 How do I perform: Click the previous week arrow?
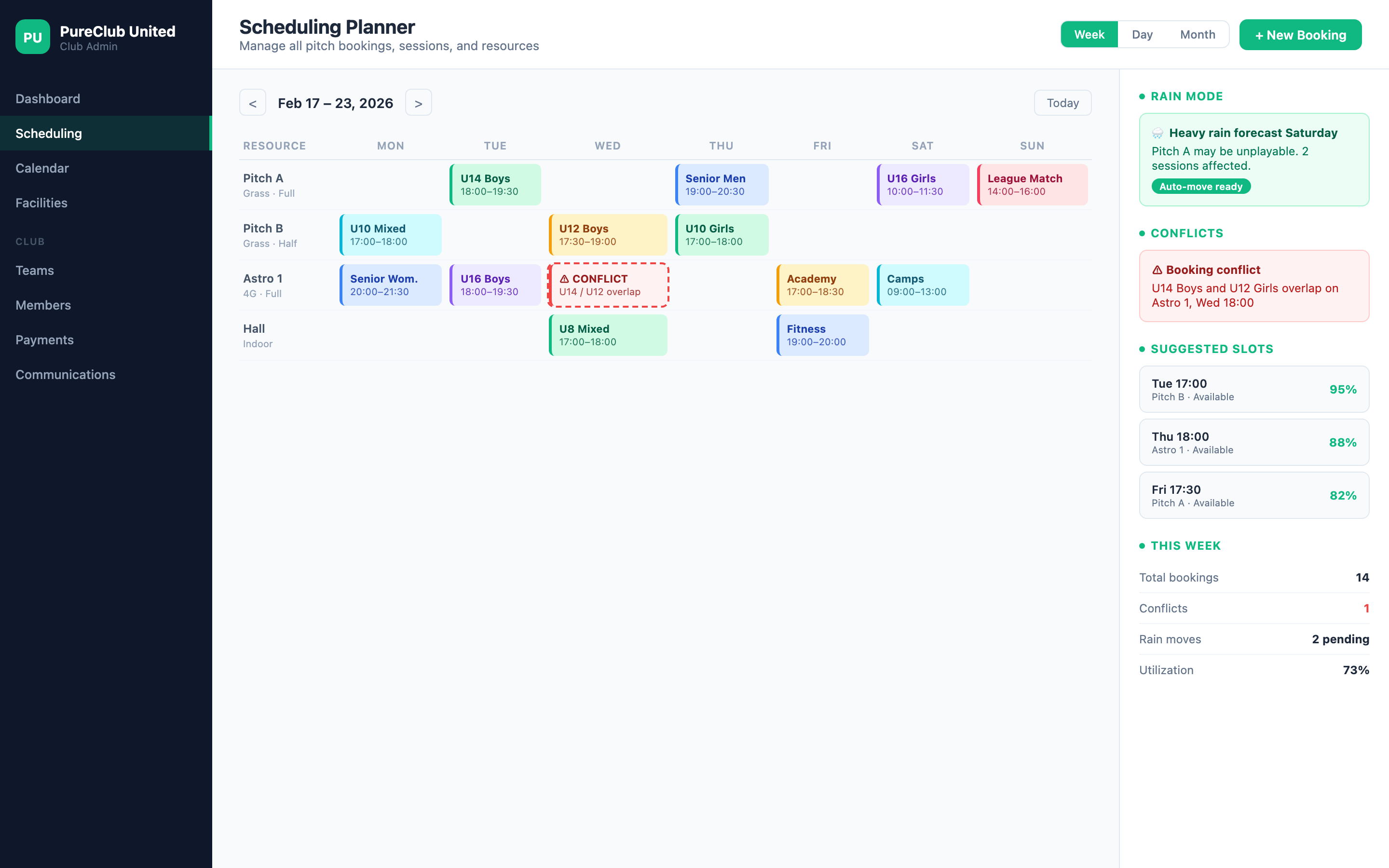pyautogui.click(x=253, y=102)
